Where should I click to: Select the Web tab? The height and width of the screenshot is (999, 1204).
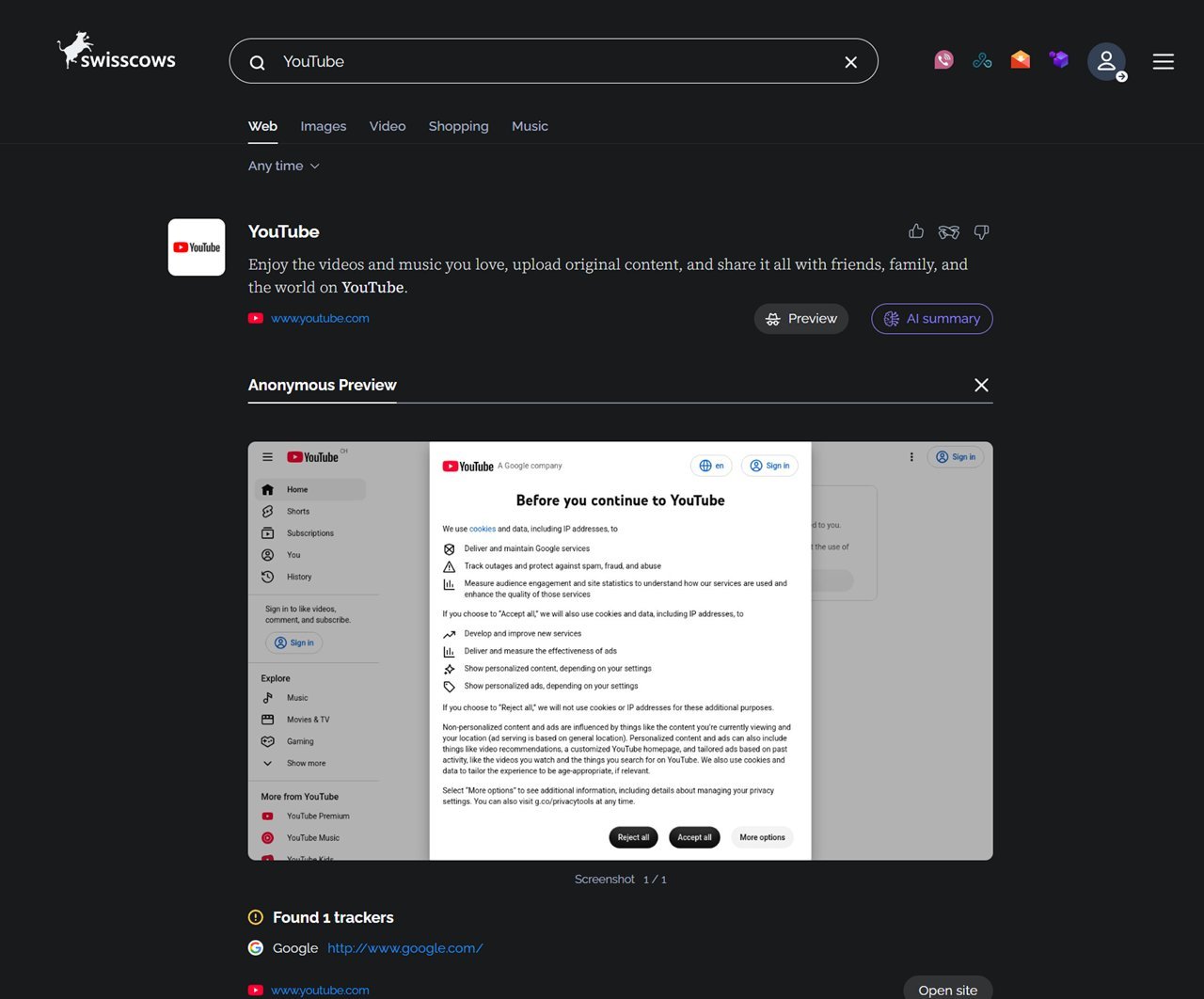coord(262,126)
